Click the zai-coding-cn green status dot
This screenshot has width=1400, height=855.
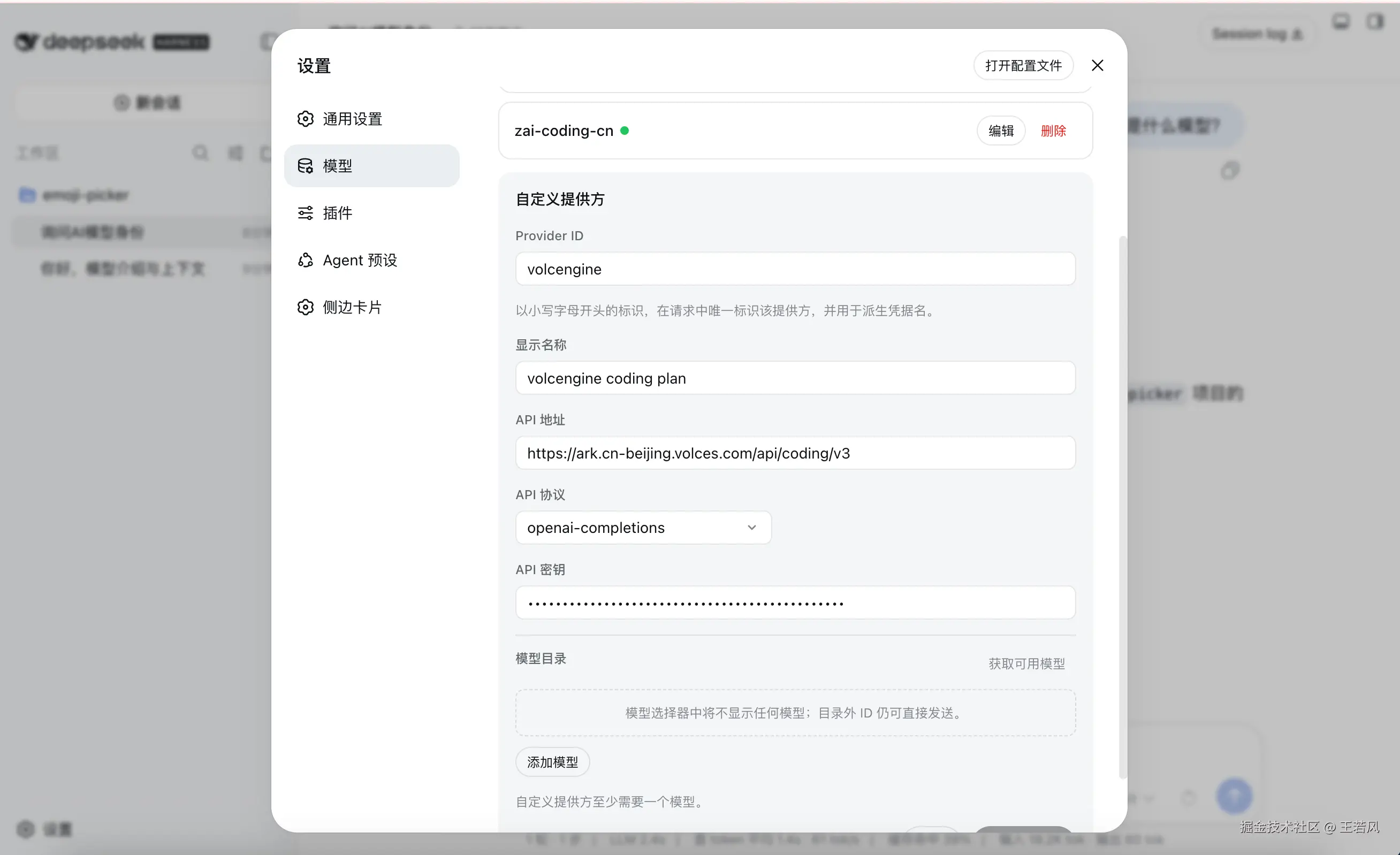(x=624, y=131)
